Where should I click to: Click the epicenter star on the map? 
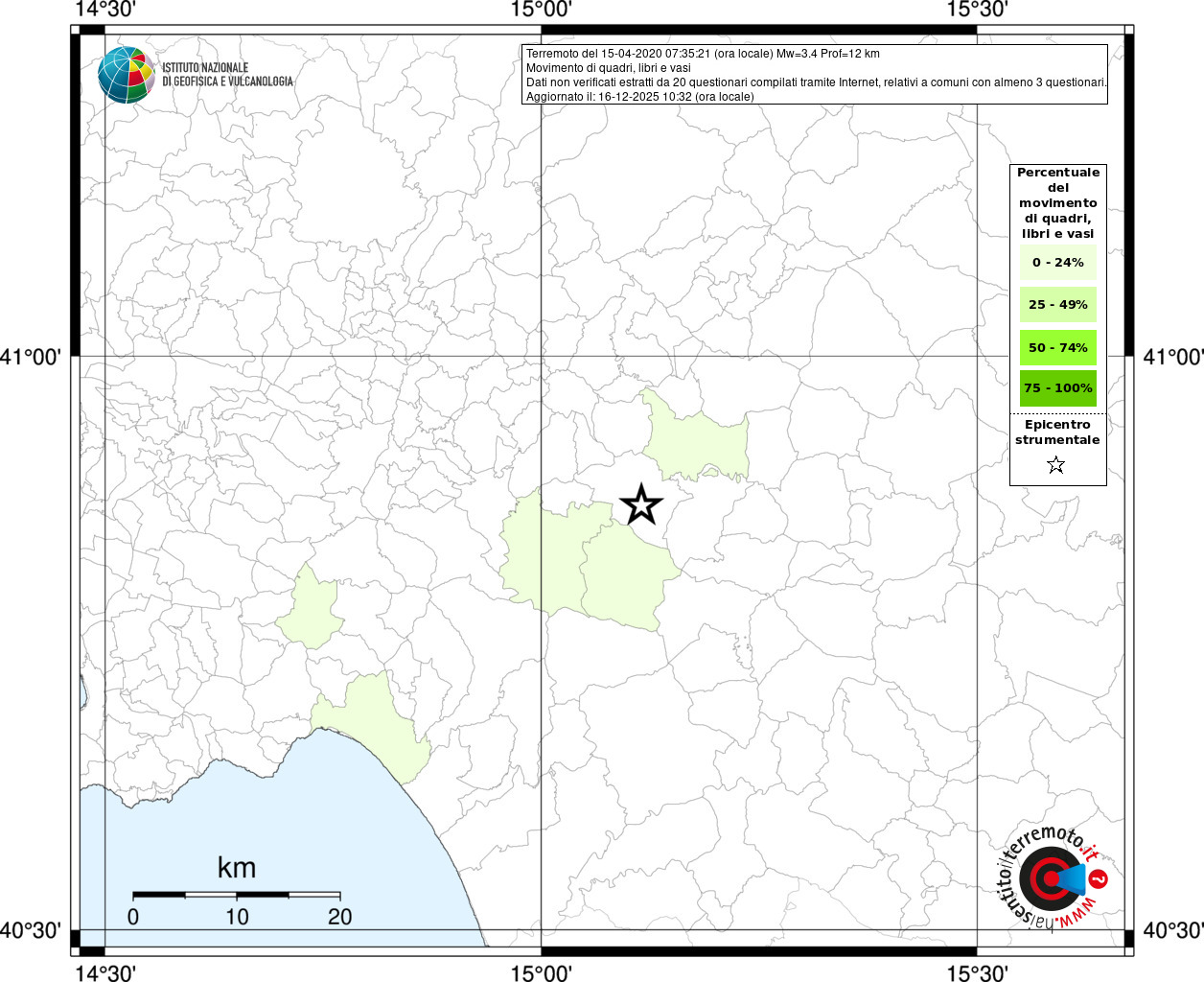pos(641,504)
